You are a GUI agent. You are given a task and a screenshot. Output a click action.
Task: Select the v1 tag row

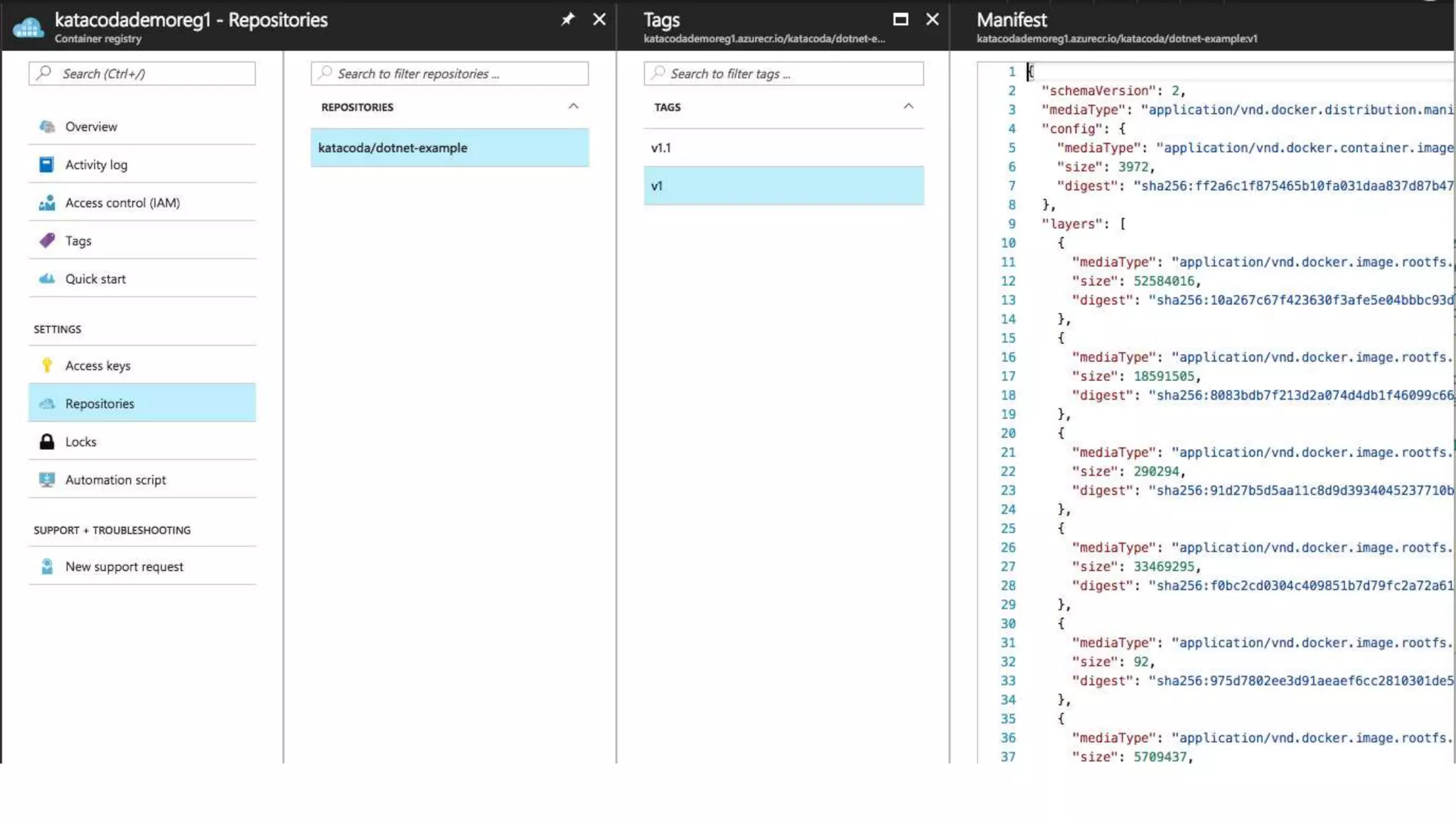[x=782, y=186]
